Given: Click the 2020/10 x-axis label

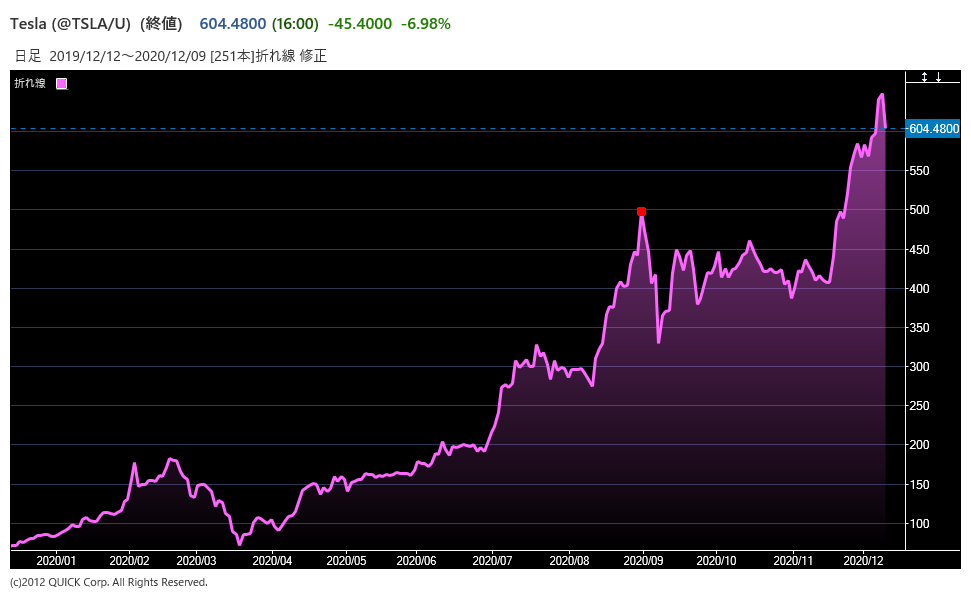Looking at the screenshot, I should (x=716, y=561).
